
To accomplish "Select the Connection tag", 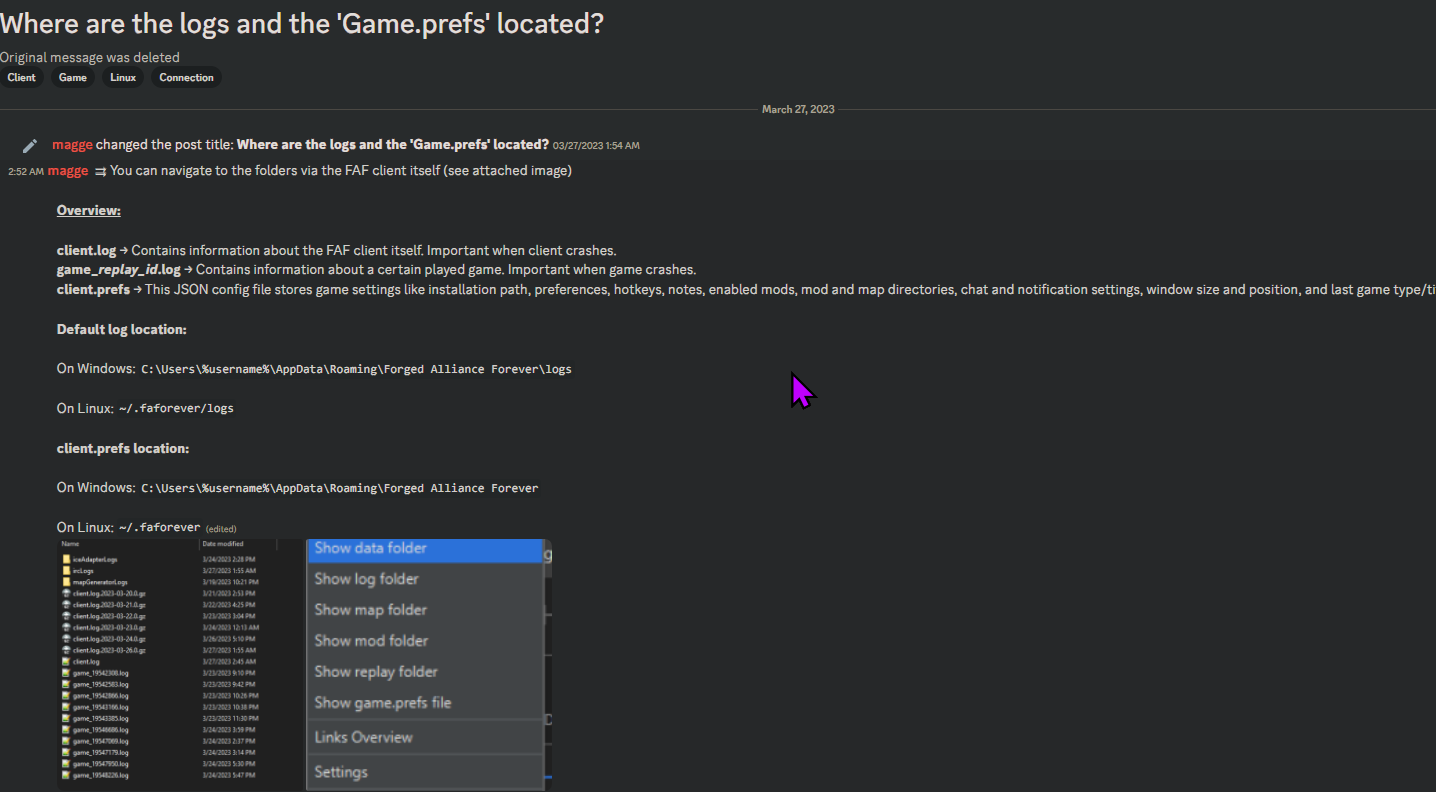I will (186, 77).
